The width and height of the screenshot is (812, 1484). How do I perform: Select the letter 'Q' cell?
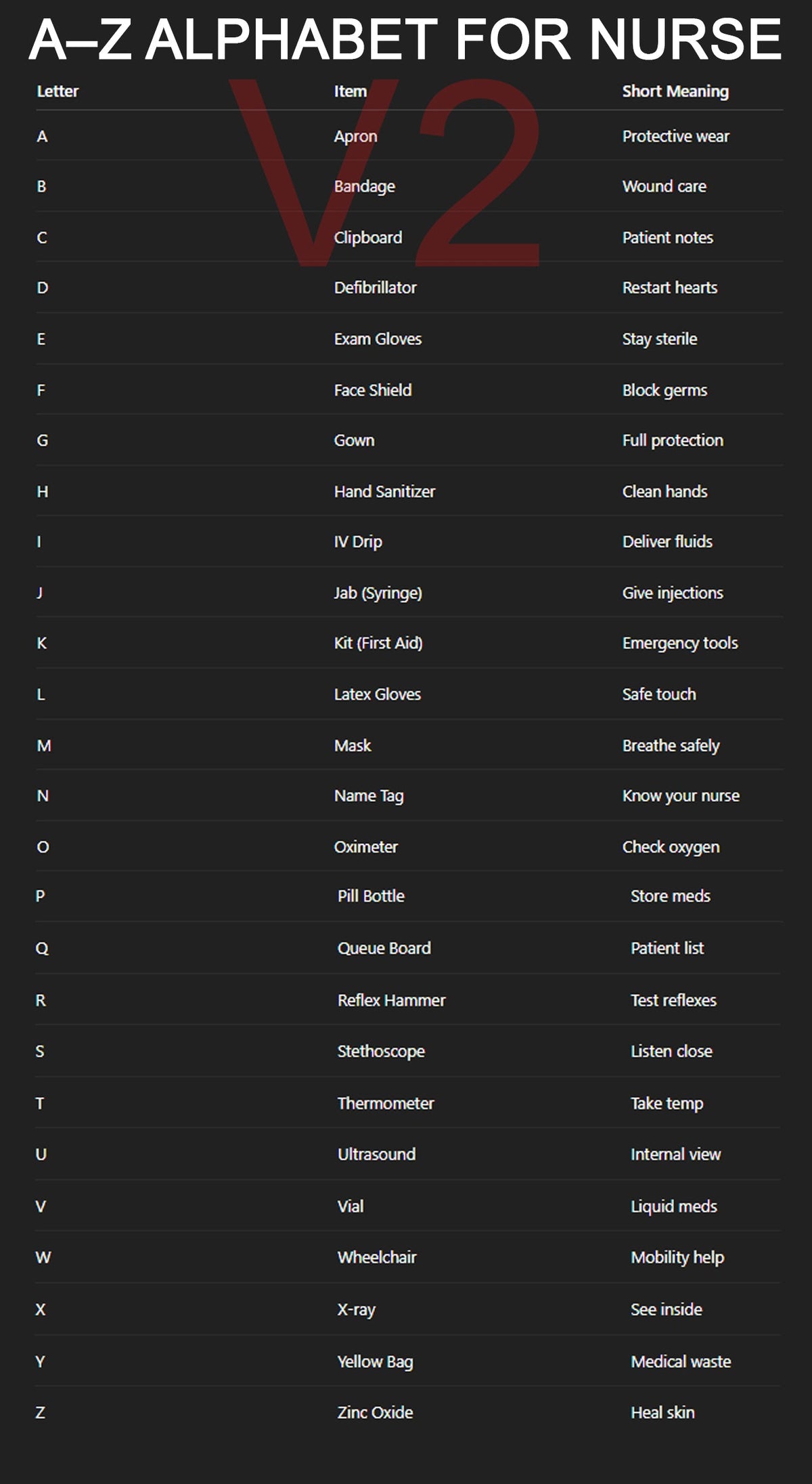[x=42, y=948]
